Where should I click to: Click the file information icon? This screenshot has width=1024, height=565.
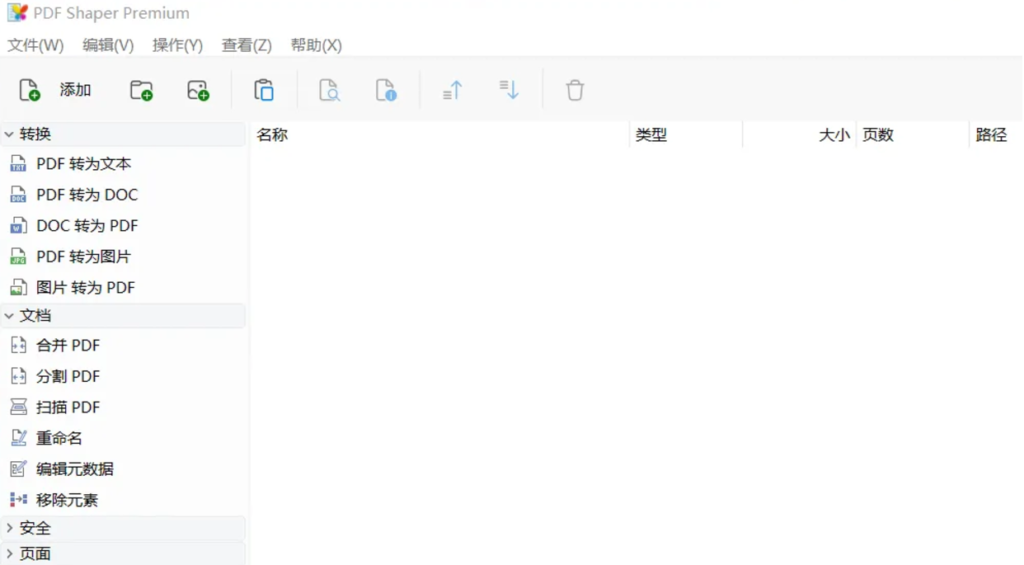pyautogui.click(x=386, y=90)
